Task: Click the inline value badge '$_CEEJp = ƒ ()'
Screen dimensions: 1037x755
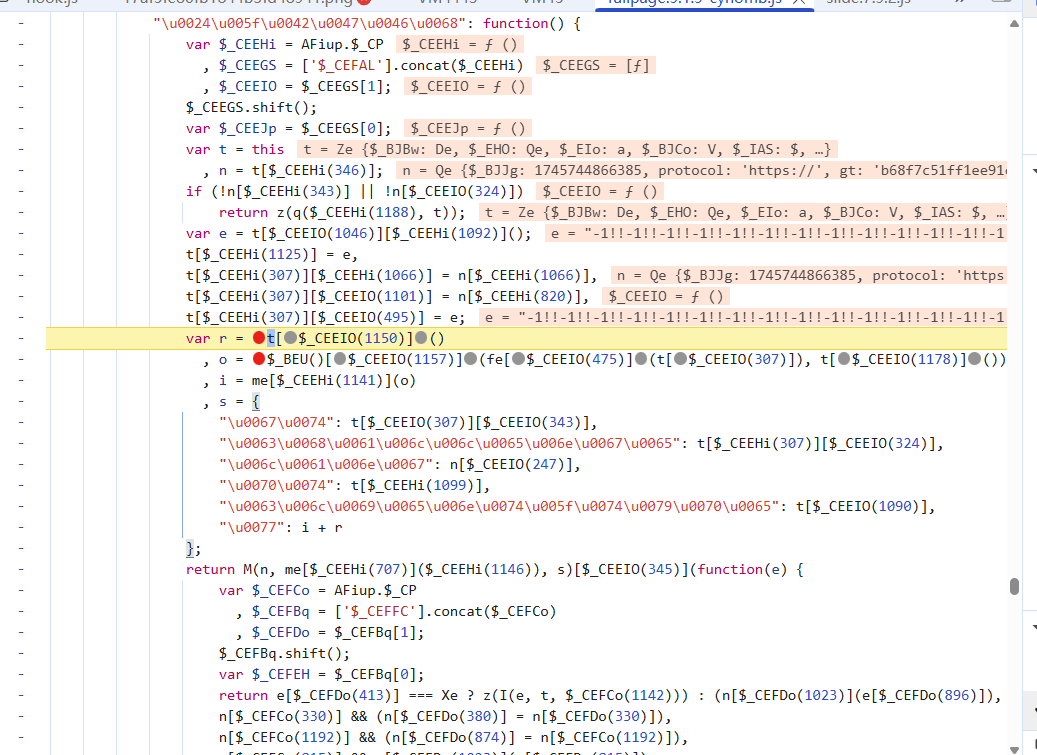Action: (x=468, y=128)
